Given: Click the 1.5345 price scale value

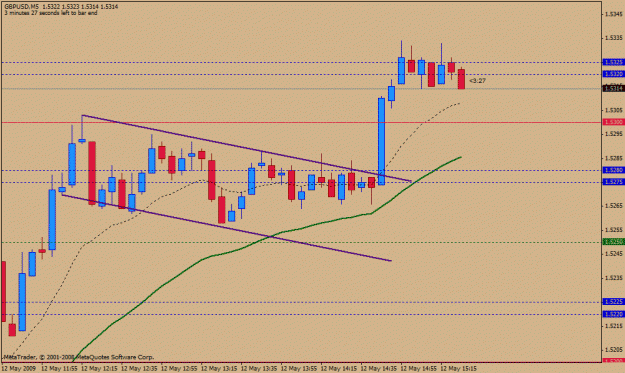Looking at the screenshot, I should pyautogui.click(x=613, y=14).
